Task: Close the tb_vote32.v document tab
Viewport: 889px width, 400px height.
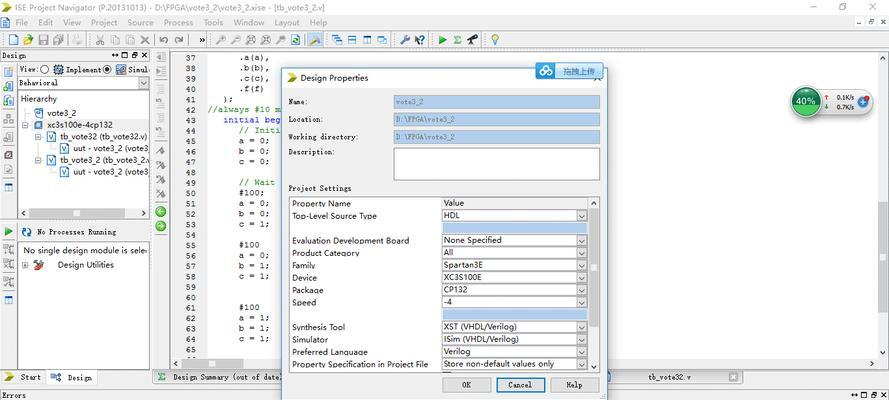Action: tap(733, 377)
